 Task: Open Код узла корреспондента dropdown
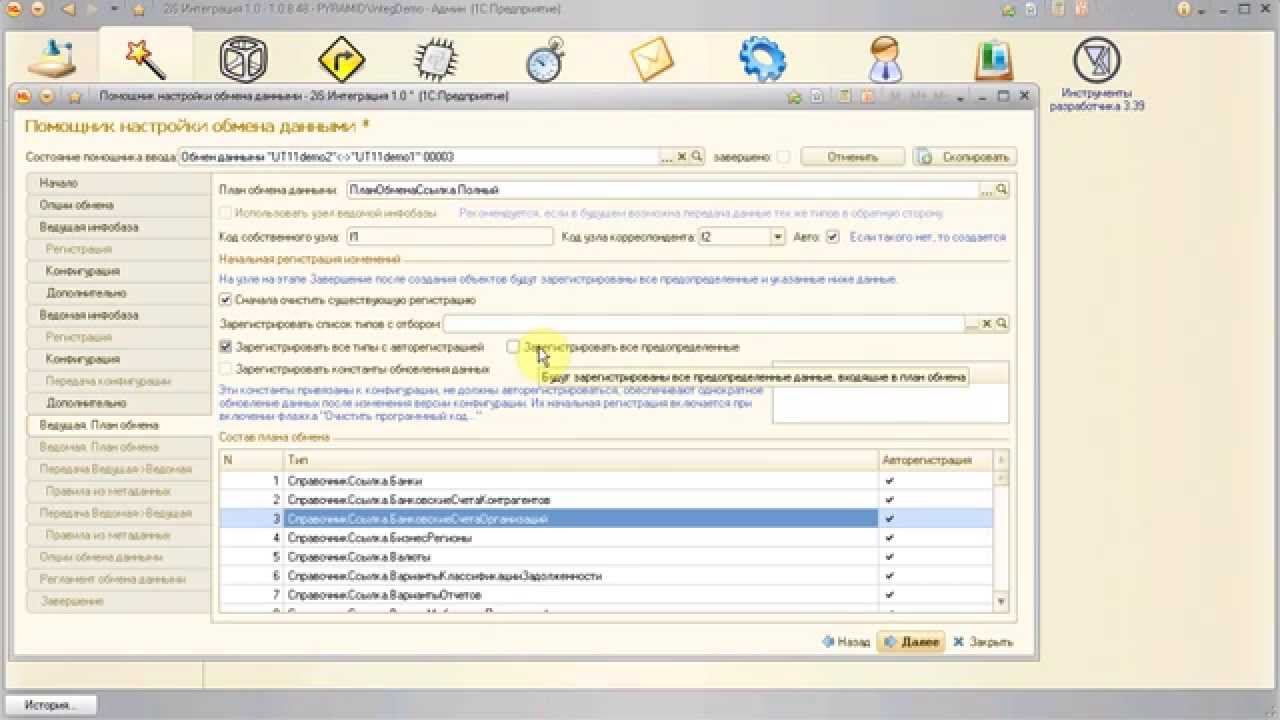[x=778, y=237]
